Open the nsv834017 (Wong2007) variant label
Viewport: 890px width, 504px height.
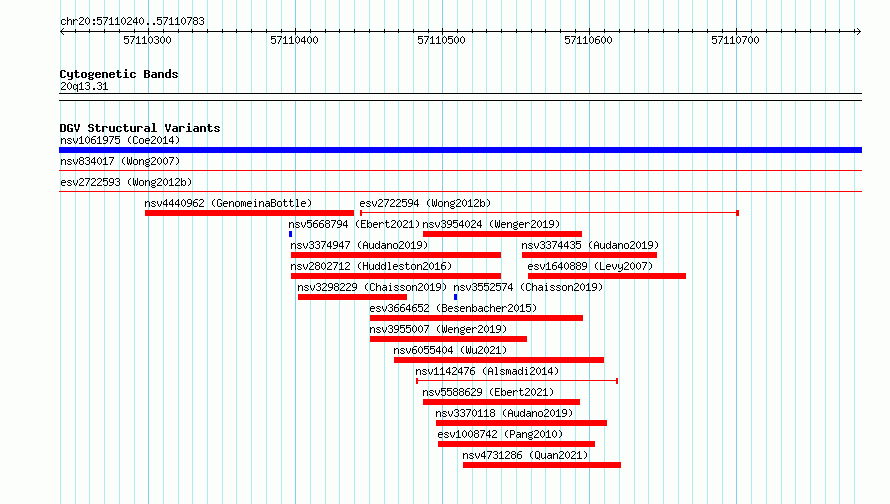point(120,161)
